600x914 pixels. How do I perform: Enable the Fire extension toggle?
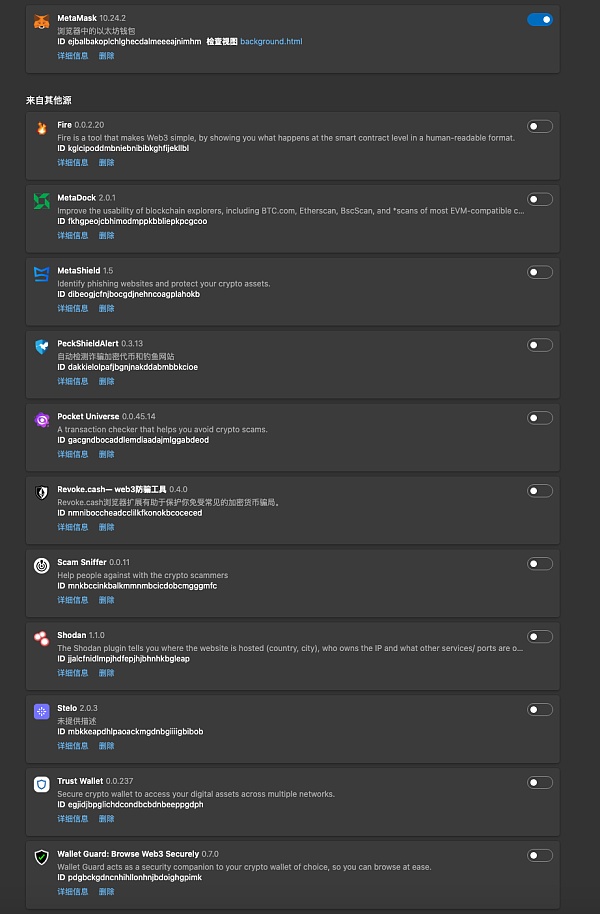(x=540, y=126)
